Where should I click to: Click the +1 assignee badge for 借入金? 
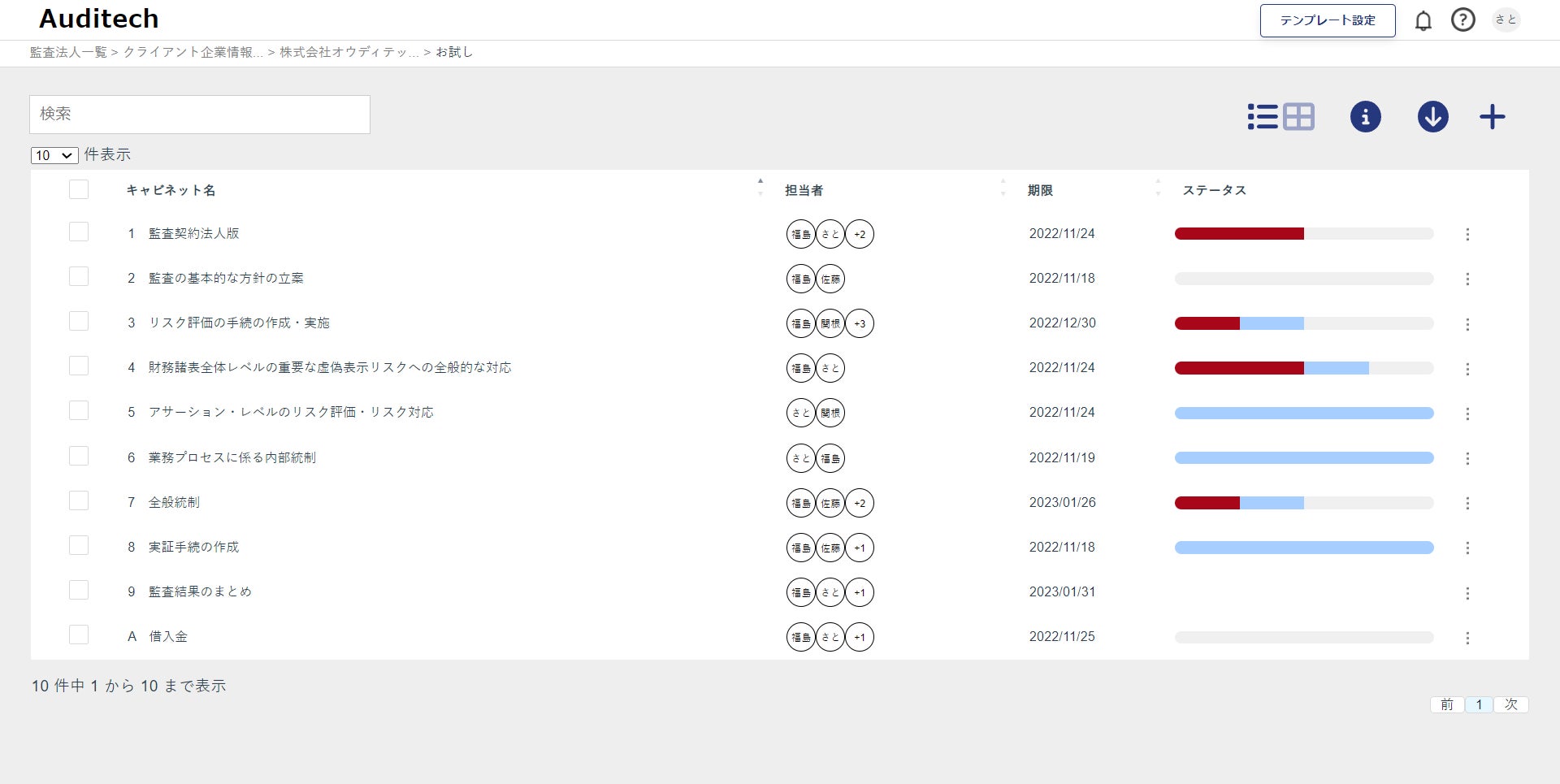click(860, 637)
